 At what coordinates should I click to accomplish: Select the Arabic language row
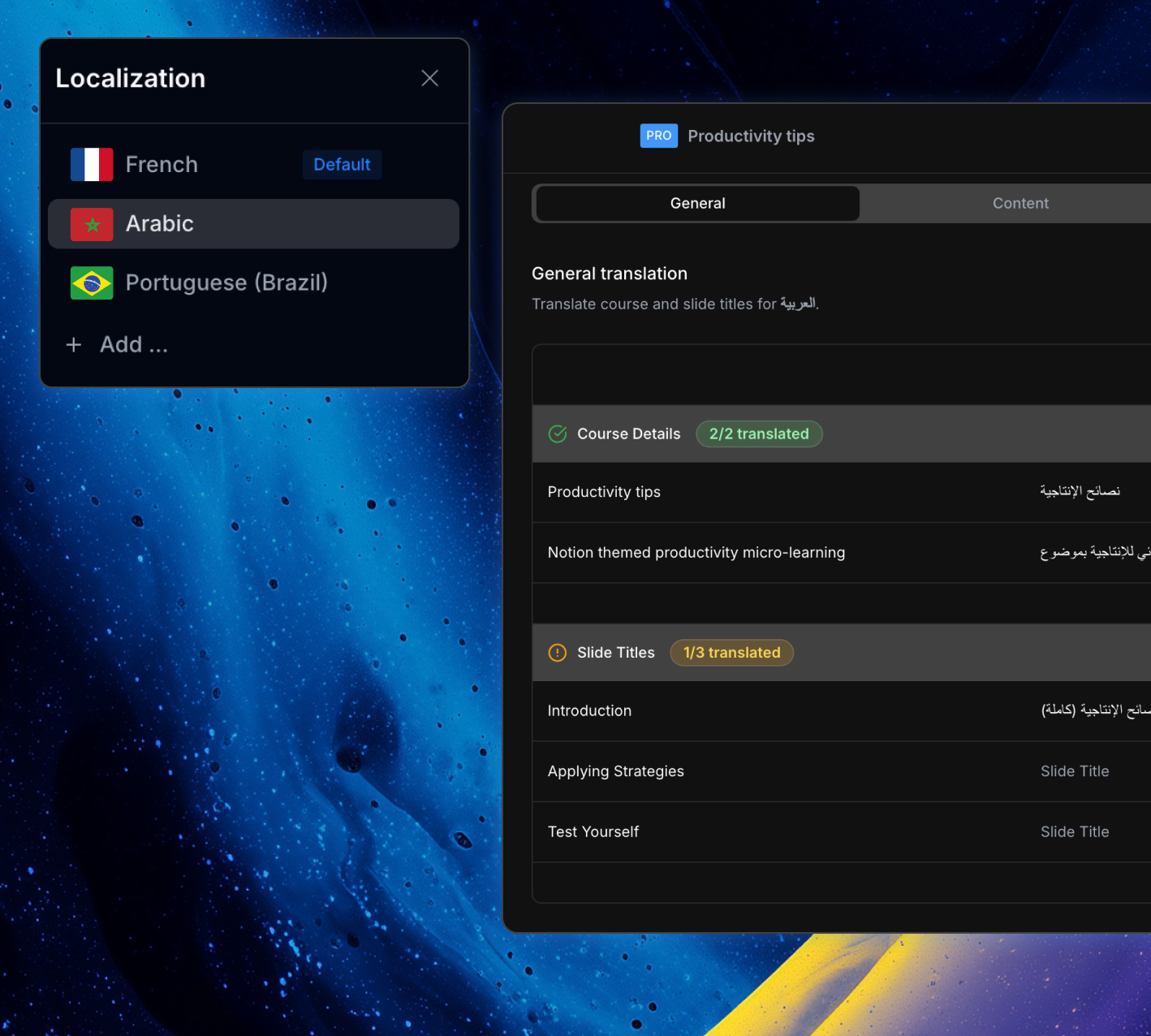tap(253, 224)
